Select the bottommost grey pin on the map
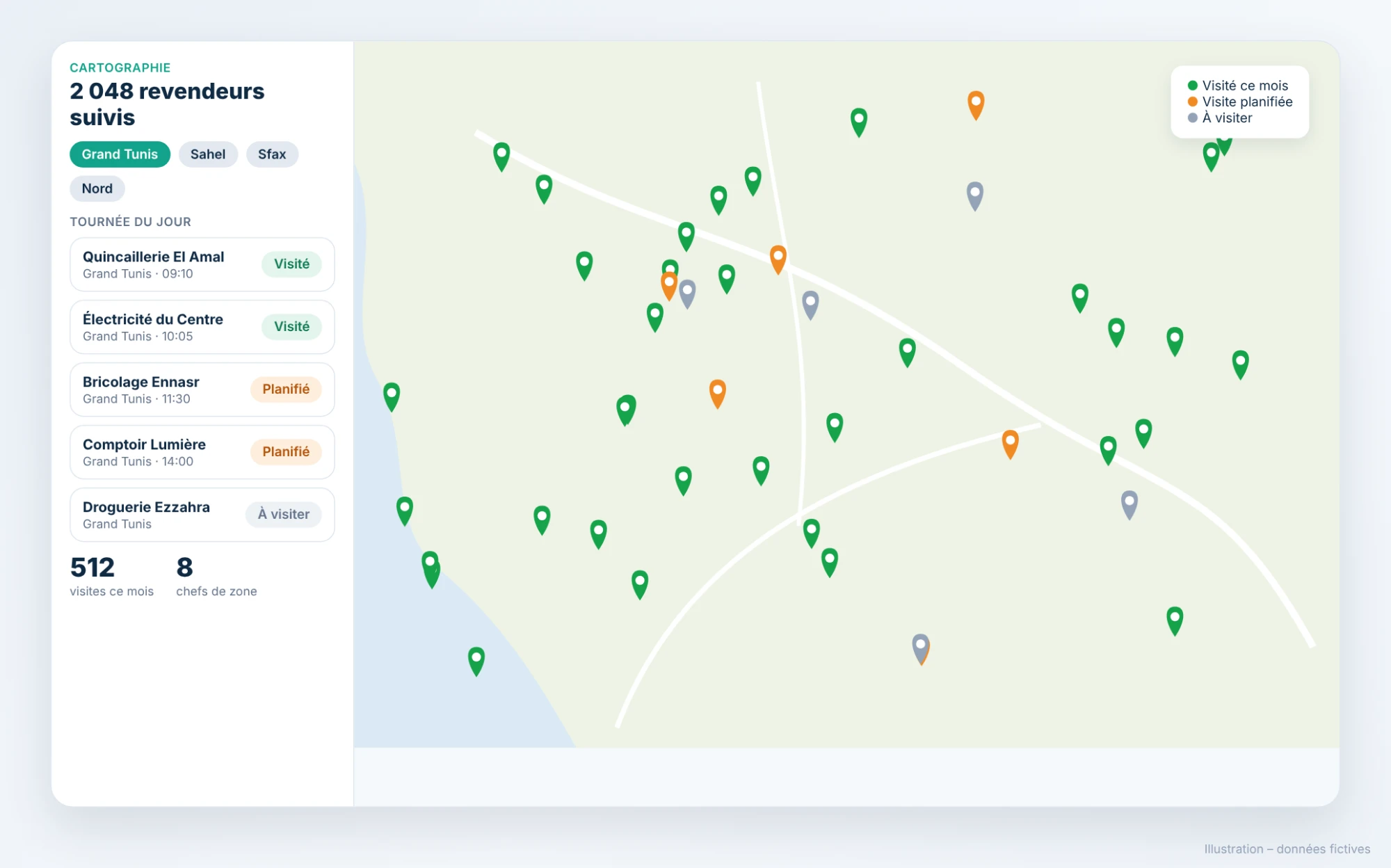The image size is (1391, 868). (x=921, y=648)
